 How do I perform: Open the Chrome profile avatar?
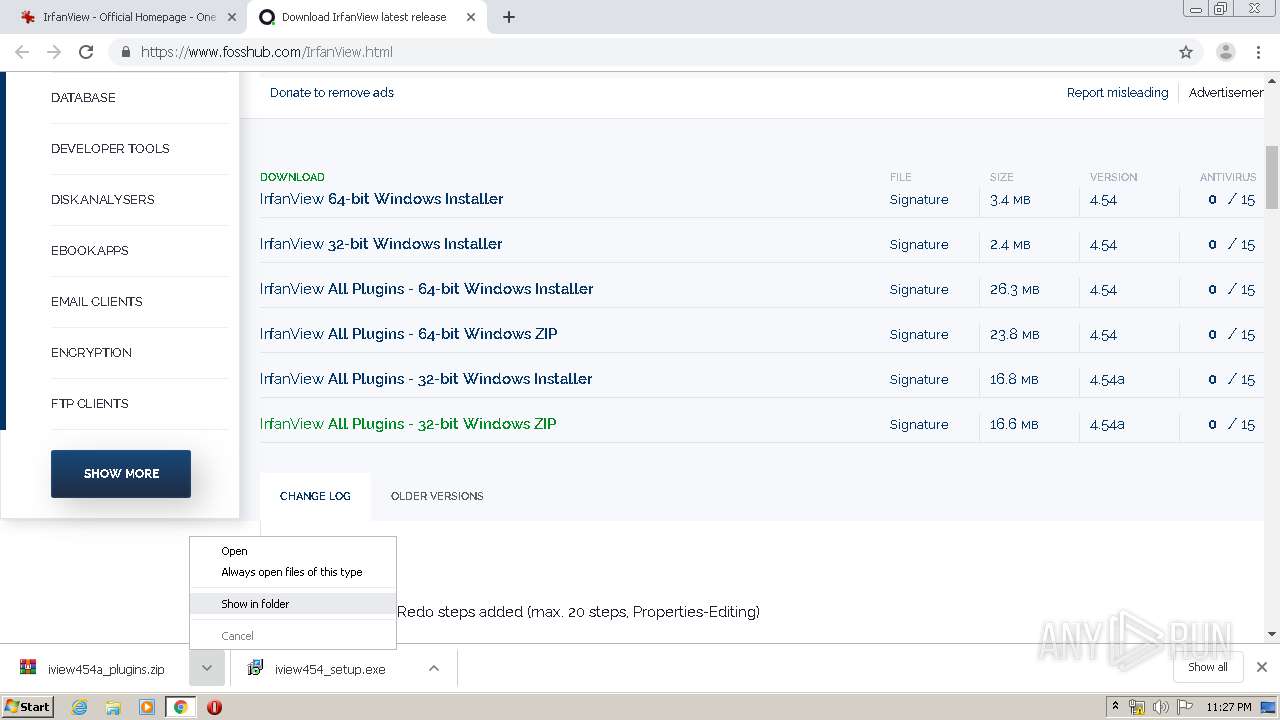[x=1225, y=52]
